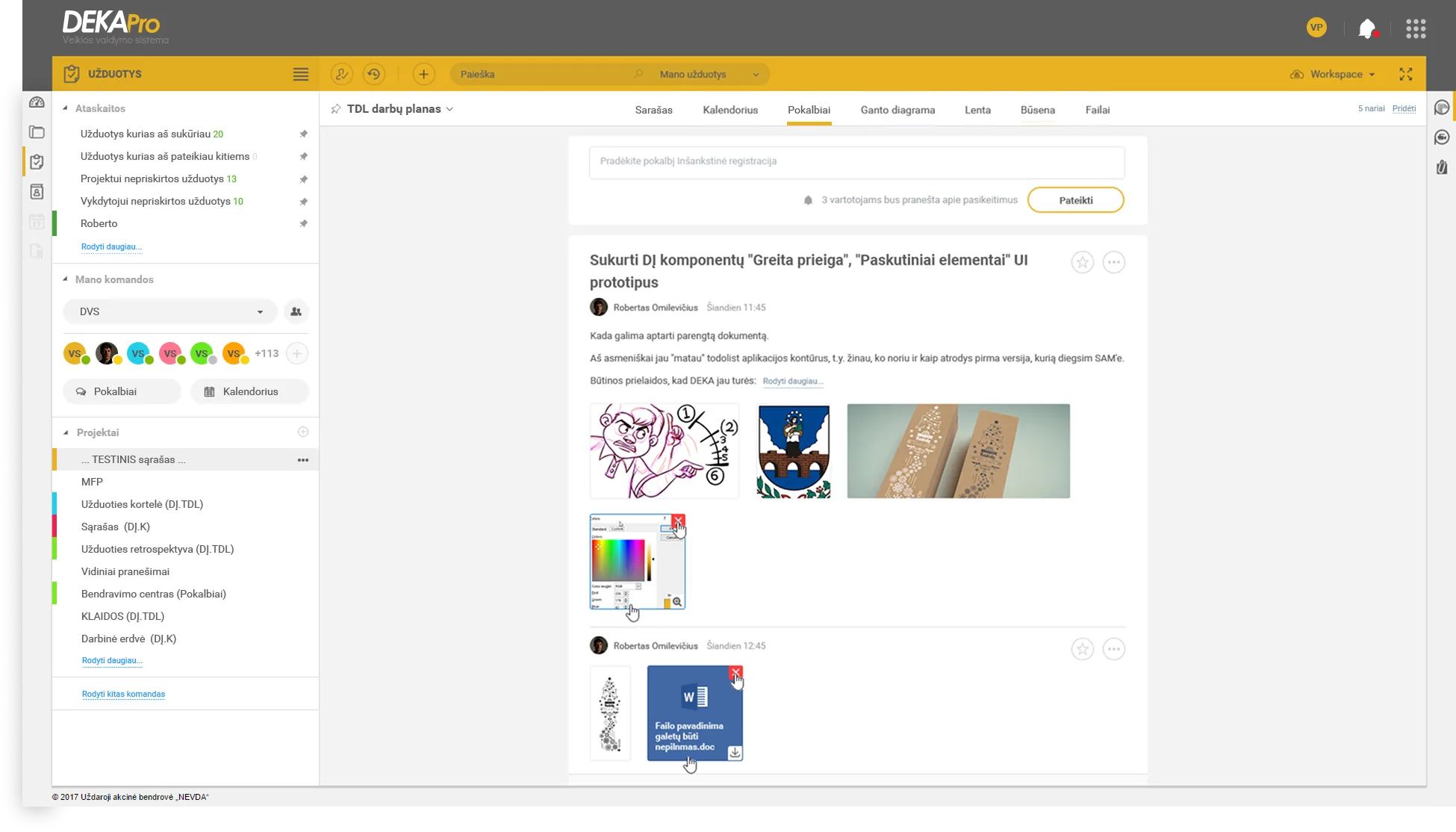Star the first discussion post
Screen dimensions: 1456x832
tap(1083, 262)
